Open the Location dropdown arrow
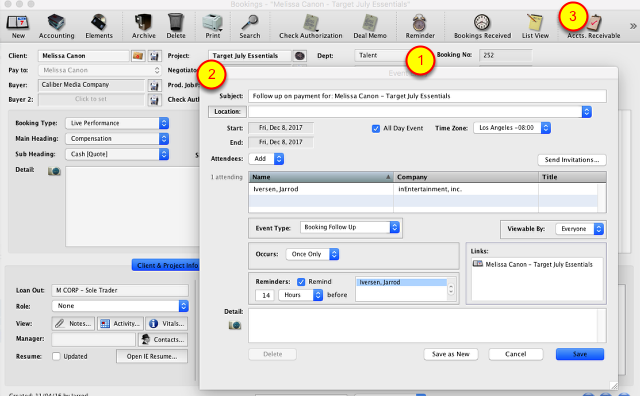 (587, 111)
